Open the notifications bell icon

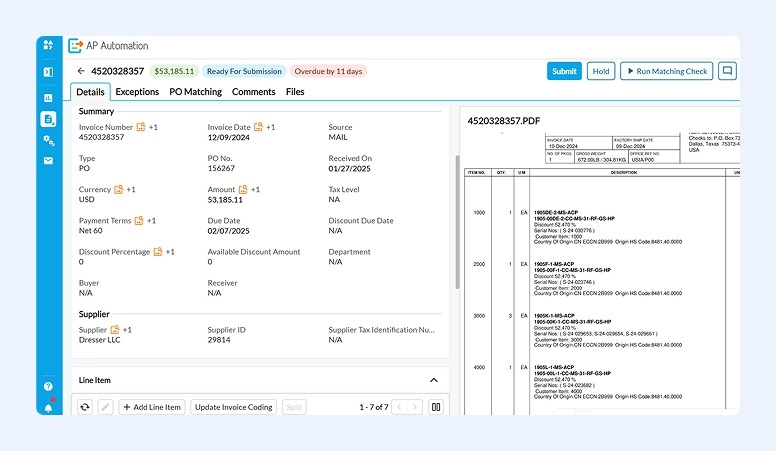click(x=48, y=405)
